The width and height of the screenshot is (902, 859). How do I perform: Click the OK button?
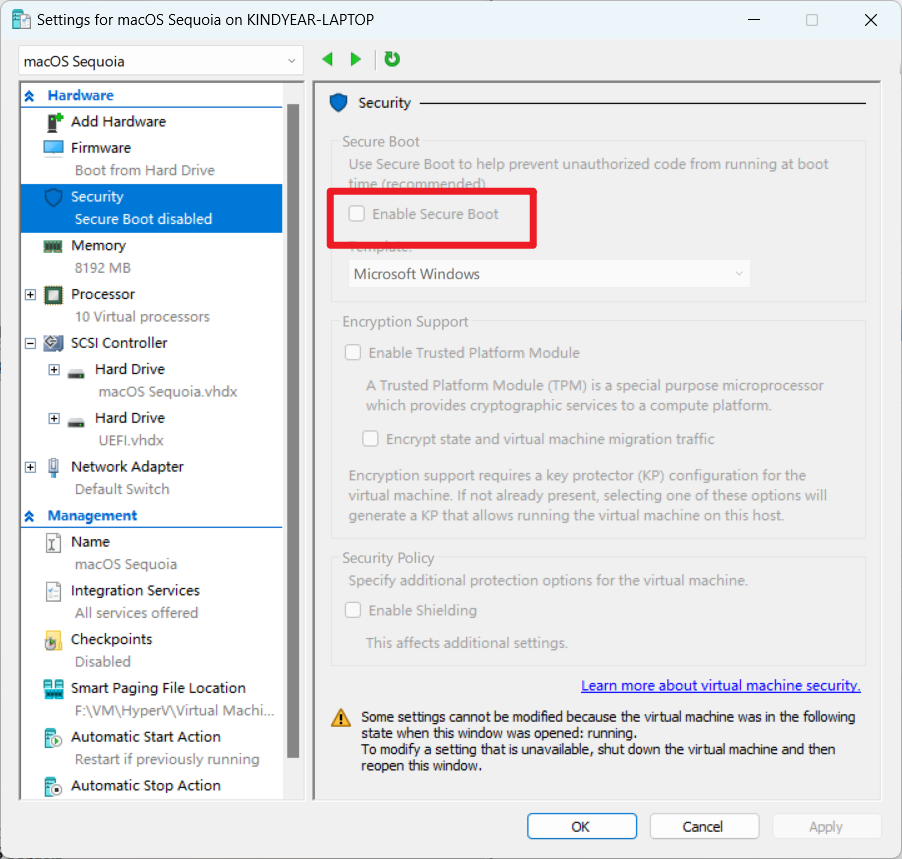(582, 826)
